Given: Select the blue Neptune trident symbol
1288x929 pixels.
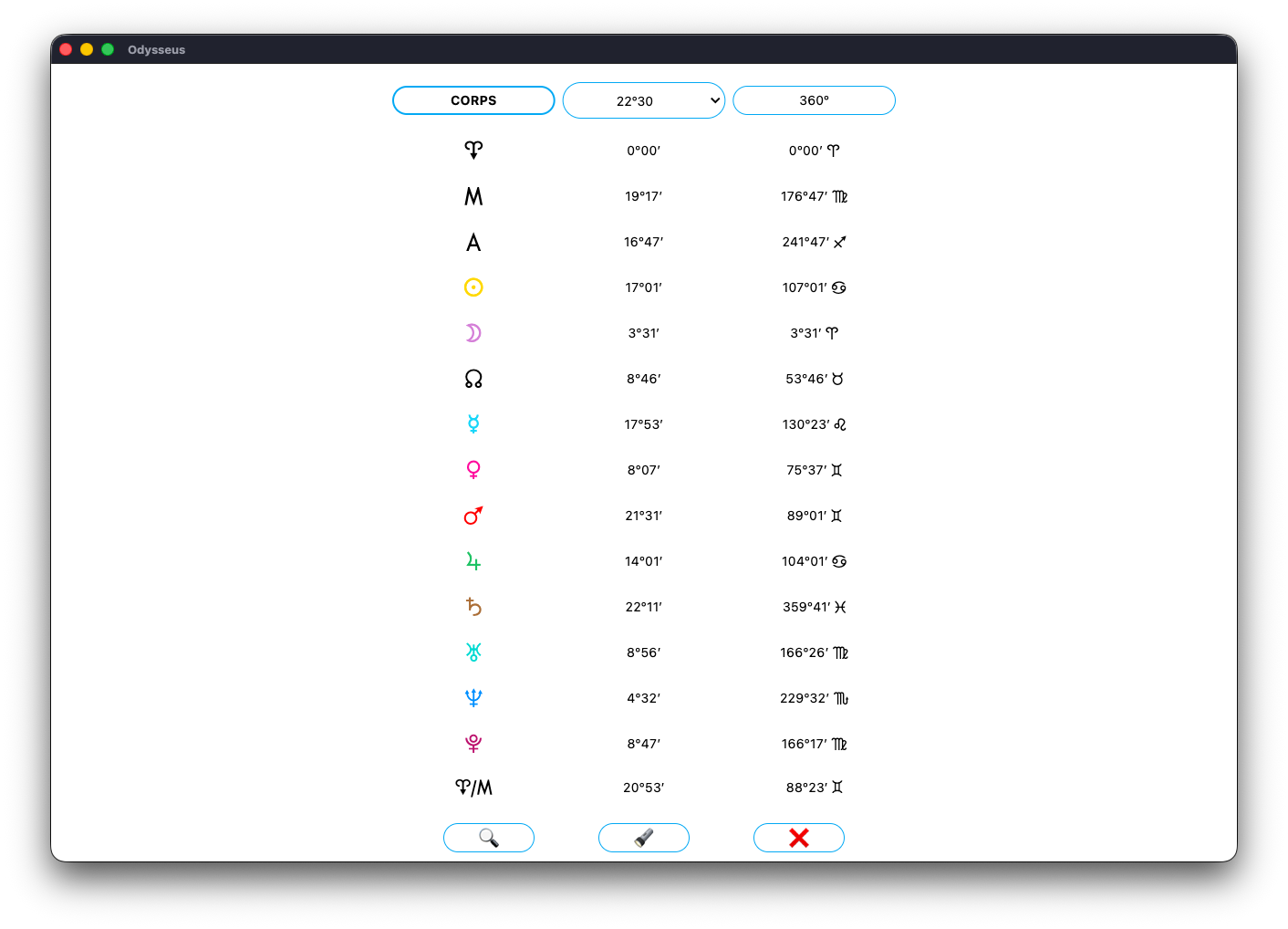Looking at the screenshot, I should 473,698.
